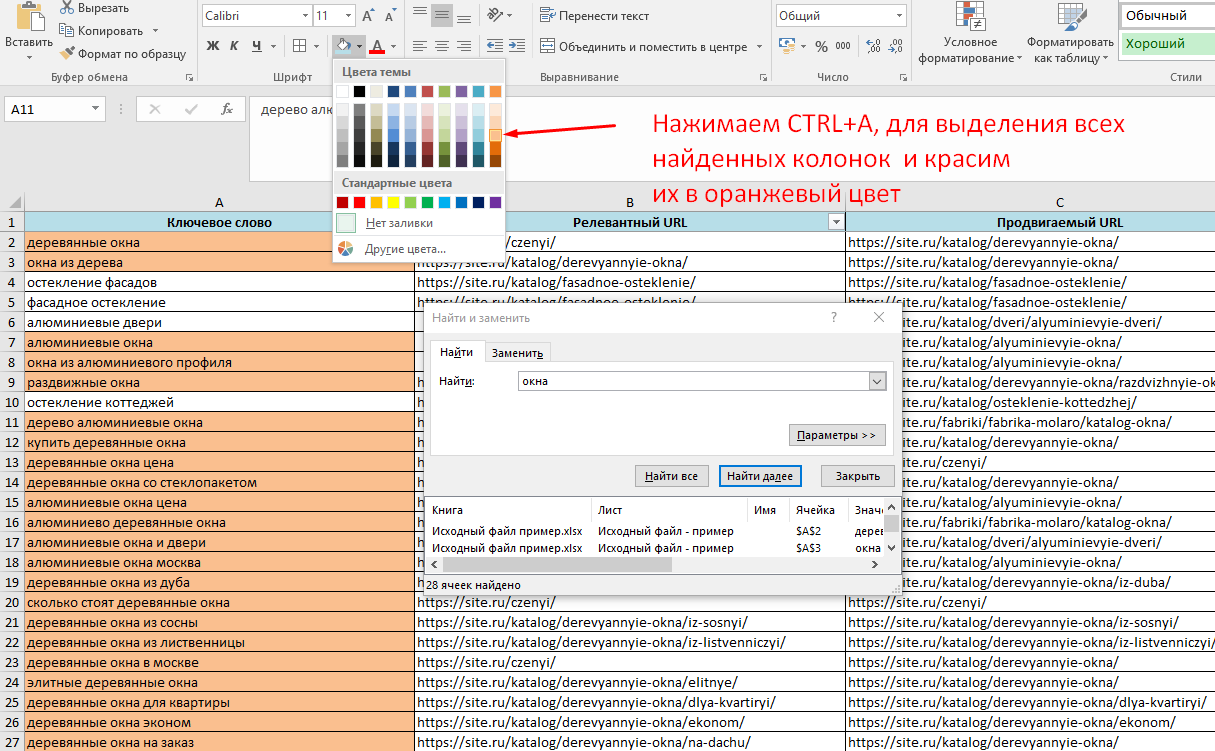The height and width of the screenshot is (751, 1215).
Task: Pick the black theme color swatch
Action: pos(359,92)
